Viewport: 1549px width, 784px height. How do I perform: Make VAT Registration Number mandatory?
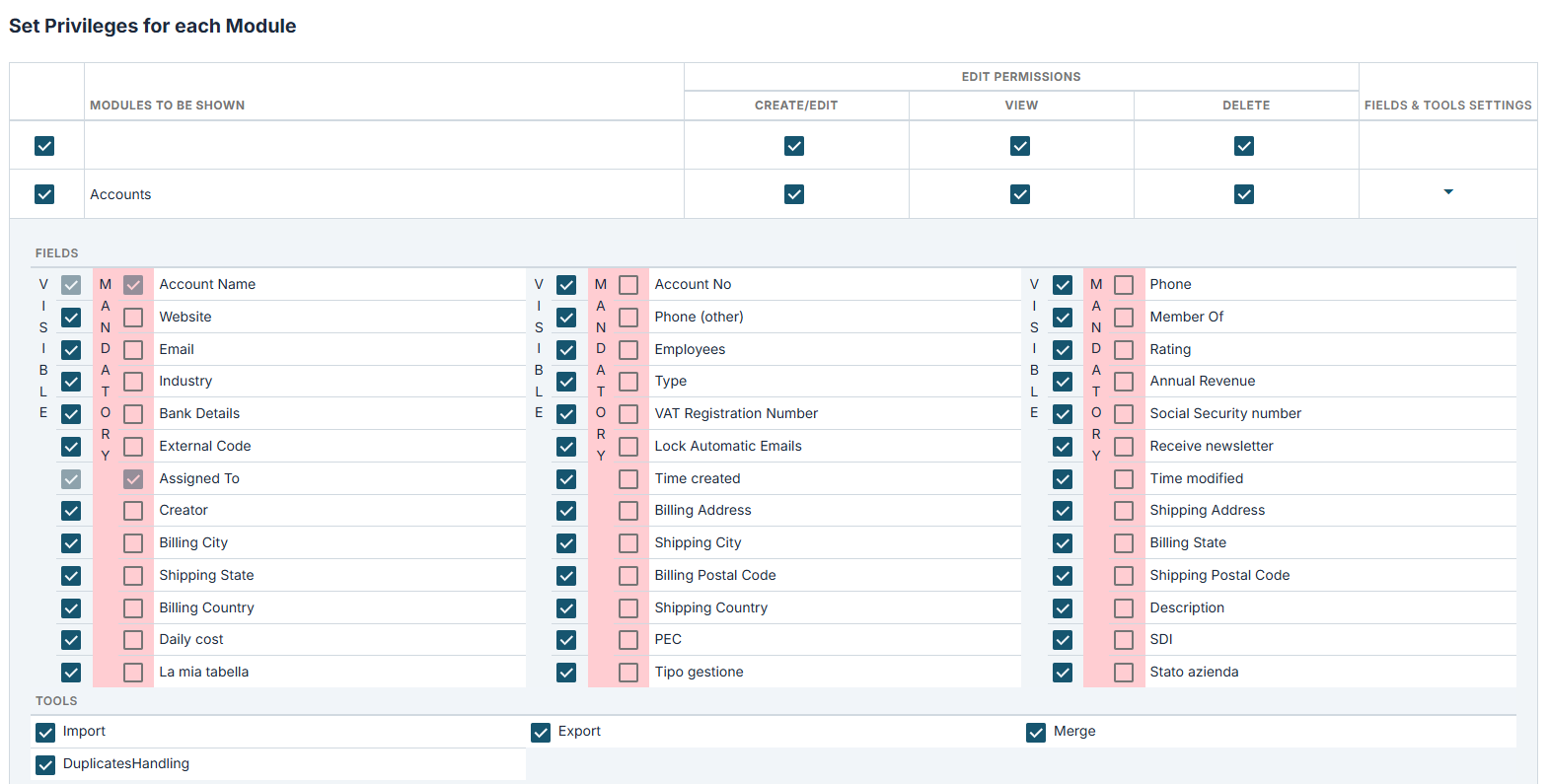628,414
